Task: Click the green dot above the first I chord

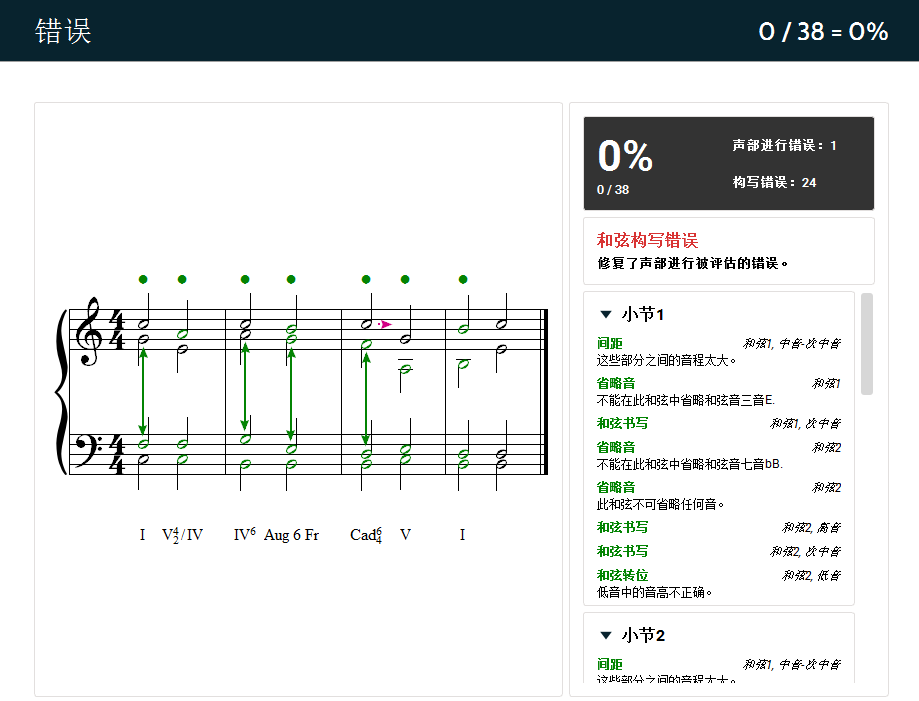Action: 143,280
